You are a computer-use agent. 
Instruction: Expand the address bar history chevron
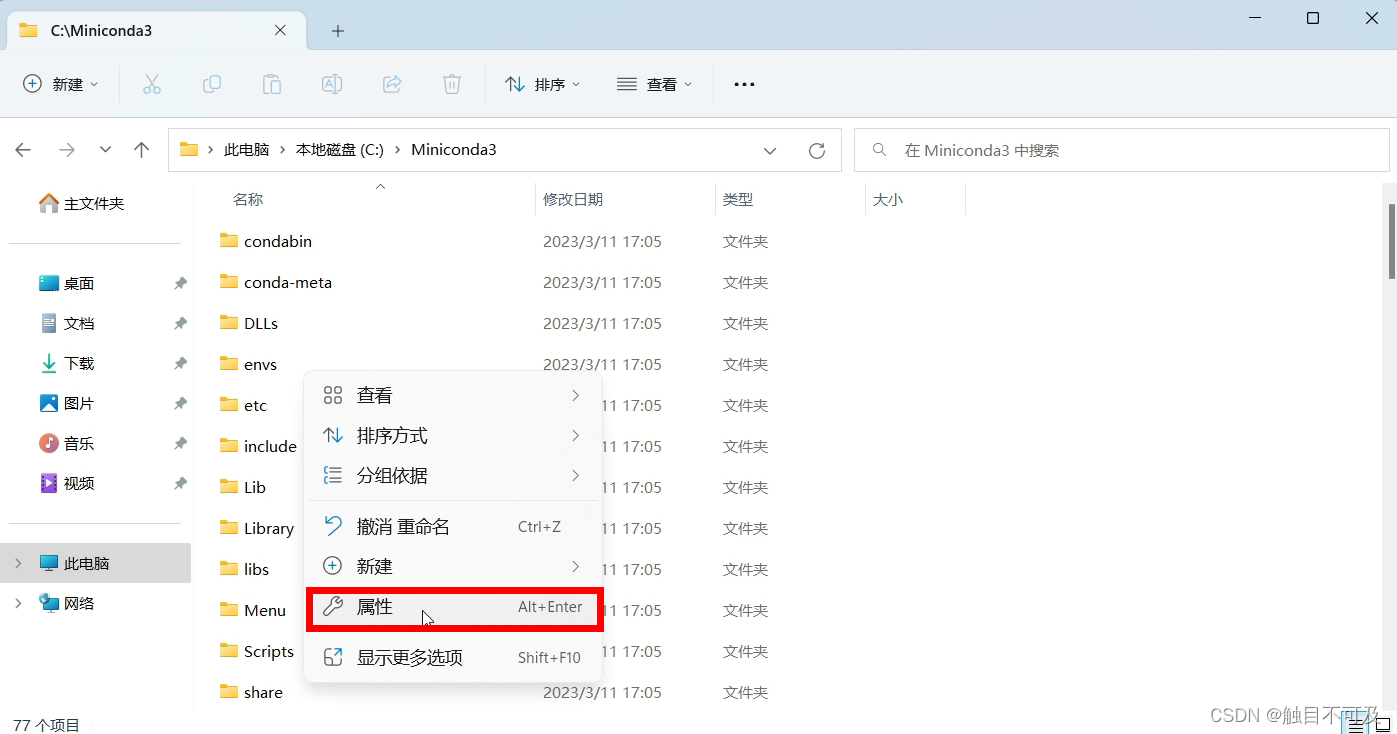coord(770,151)
